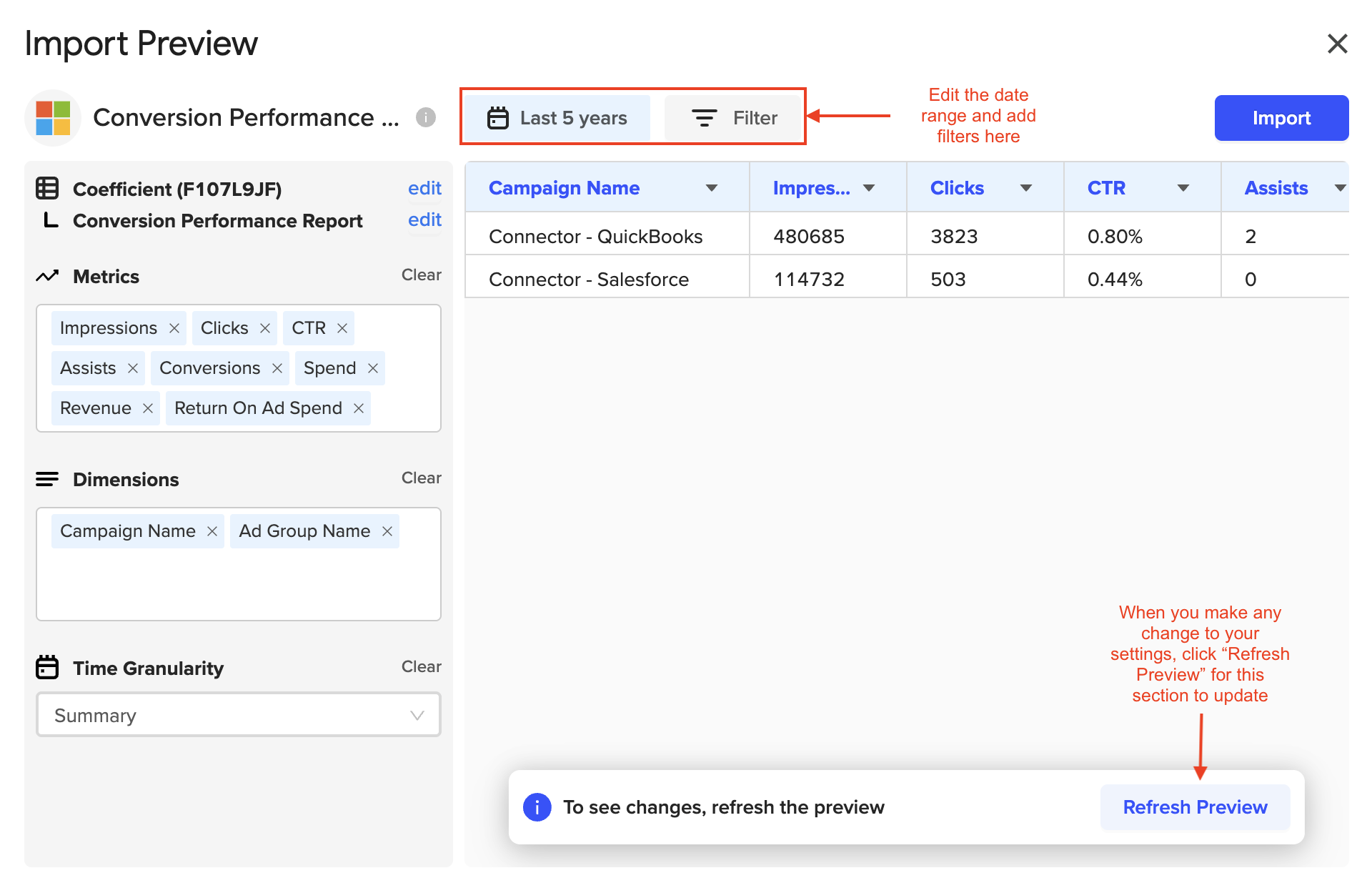
Task: Click Refresh Preview
Action: tap(1195, 807)
